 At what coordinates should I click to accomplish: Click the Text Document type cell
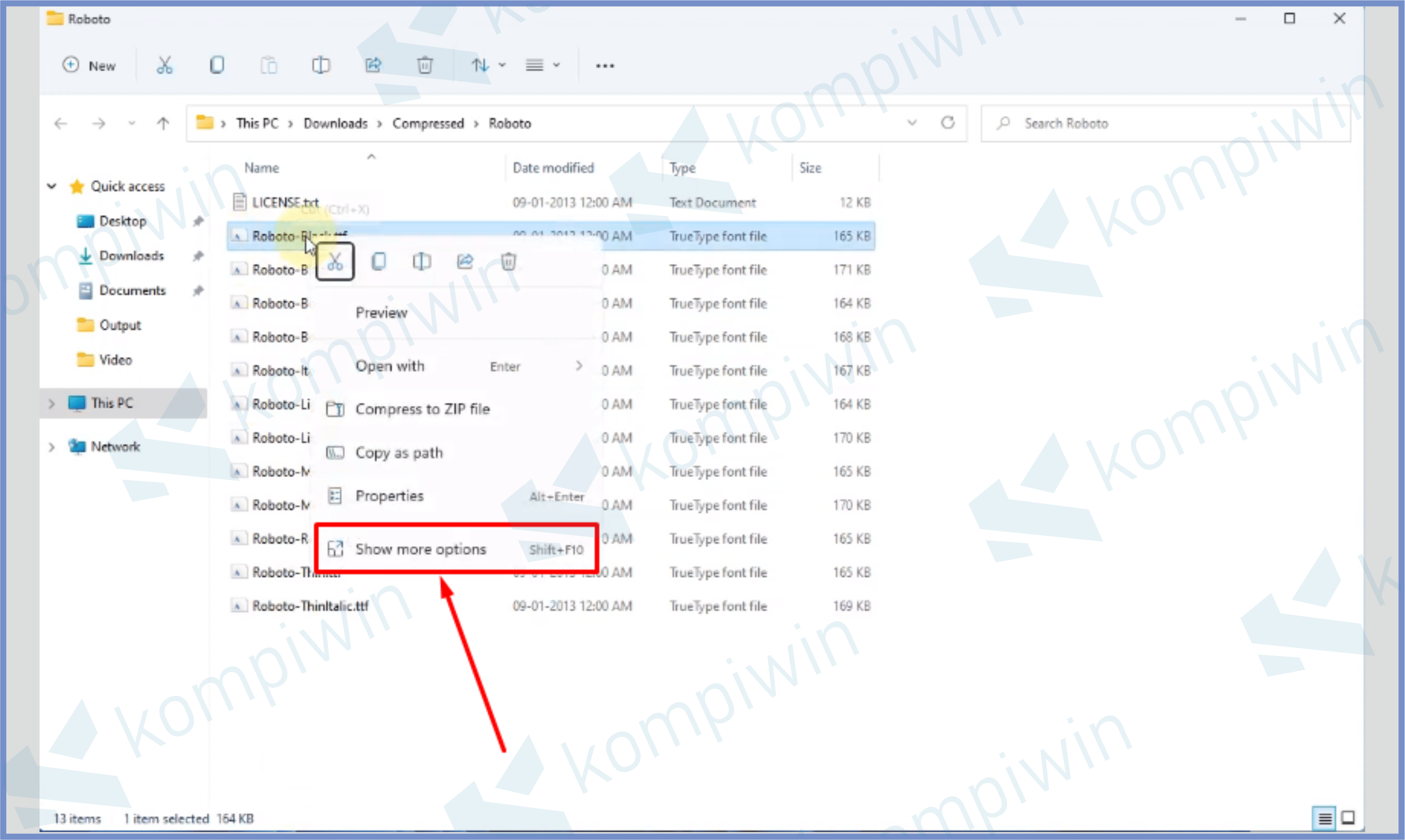point(712,202)
